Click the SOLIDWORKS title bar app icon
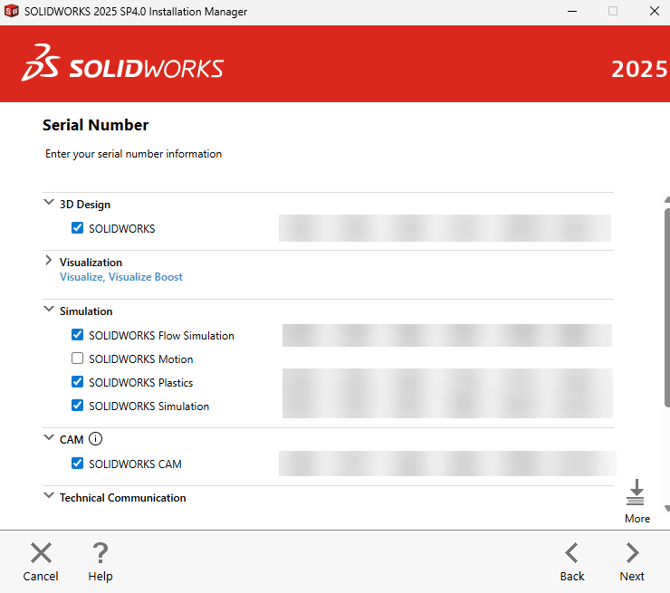670x593 pixels. point(12,11)
